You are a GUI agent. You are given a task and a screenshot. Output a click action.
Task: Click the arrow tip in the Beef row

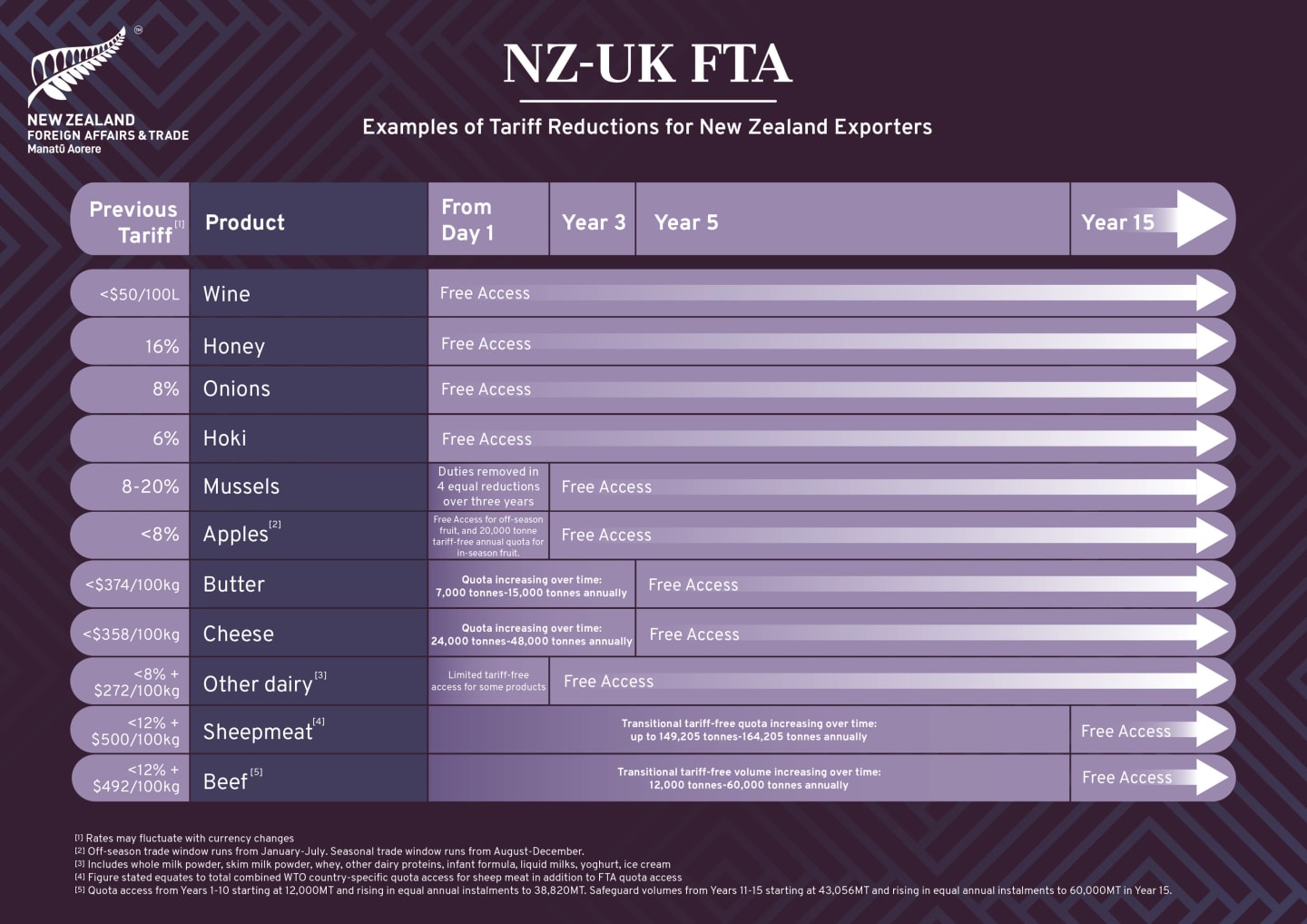(1212, 778)
